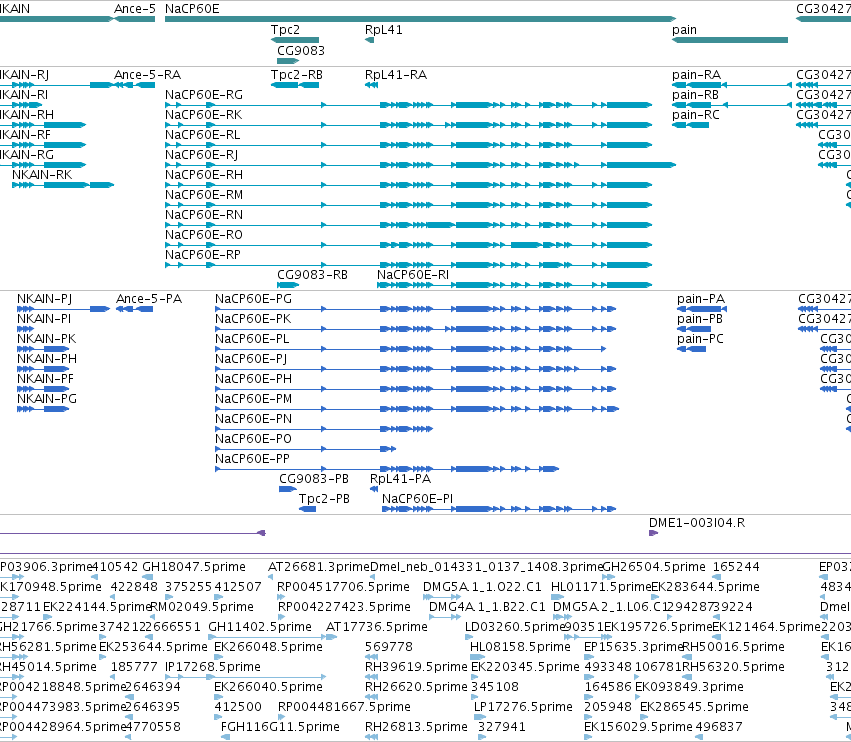The height and width of the screenshot is (742, 851).
Task: Click transcript label NaCP60E-RJ
Action: coord(201,155)
